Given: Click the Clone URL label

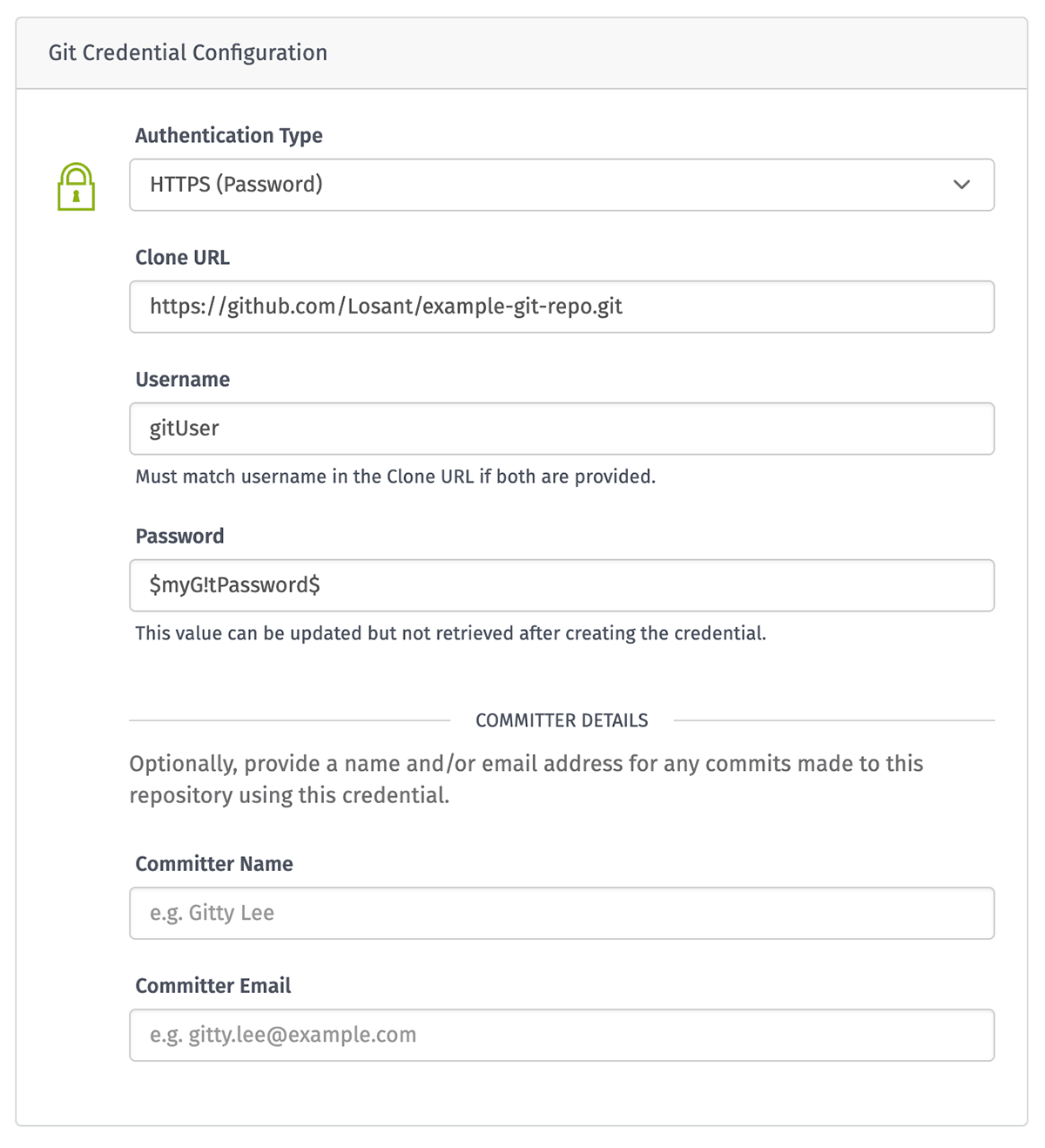Looking at the screenshot, I should click(x=182, y=257).
